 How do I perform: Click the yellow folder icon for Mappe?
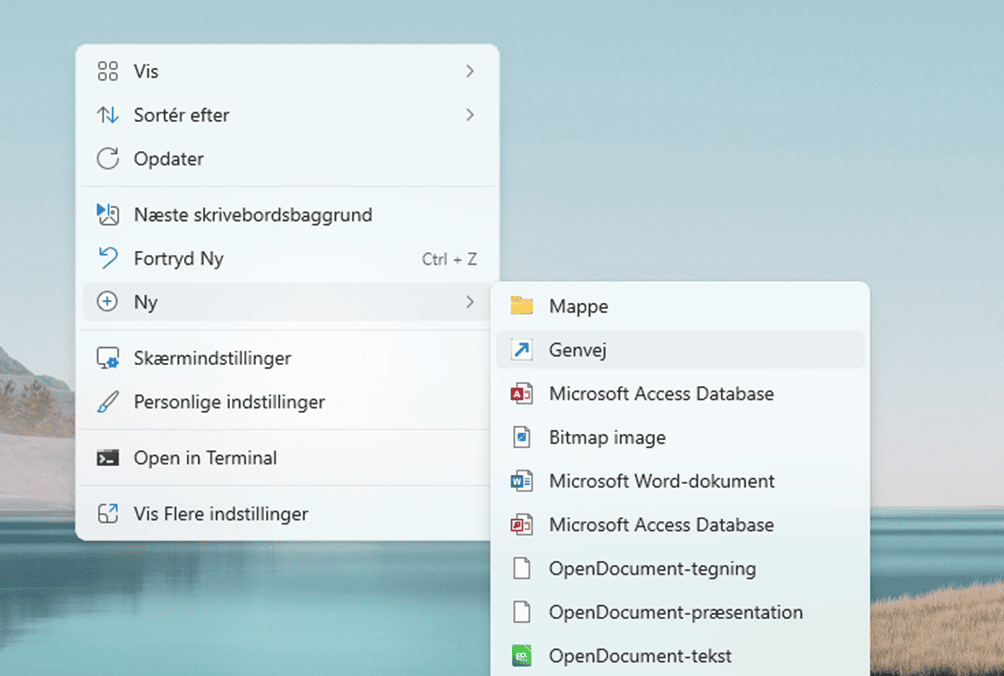click(x=521, y=306)
